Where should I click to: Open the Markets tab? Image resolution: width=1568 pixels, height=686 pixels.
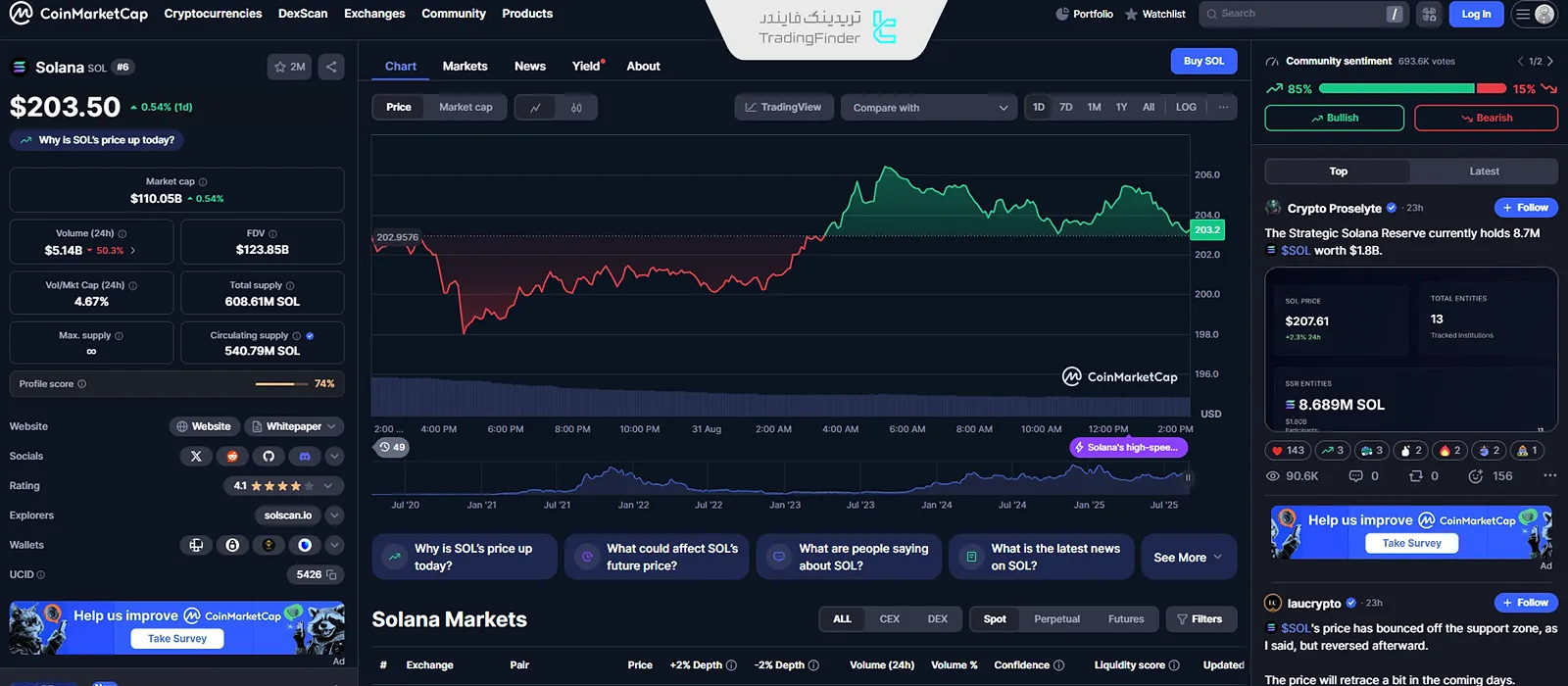pos(465,66)
